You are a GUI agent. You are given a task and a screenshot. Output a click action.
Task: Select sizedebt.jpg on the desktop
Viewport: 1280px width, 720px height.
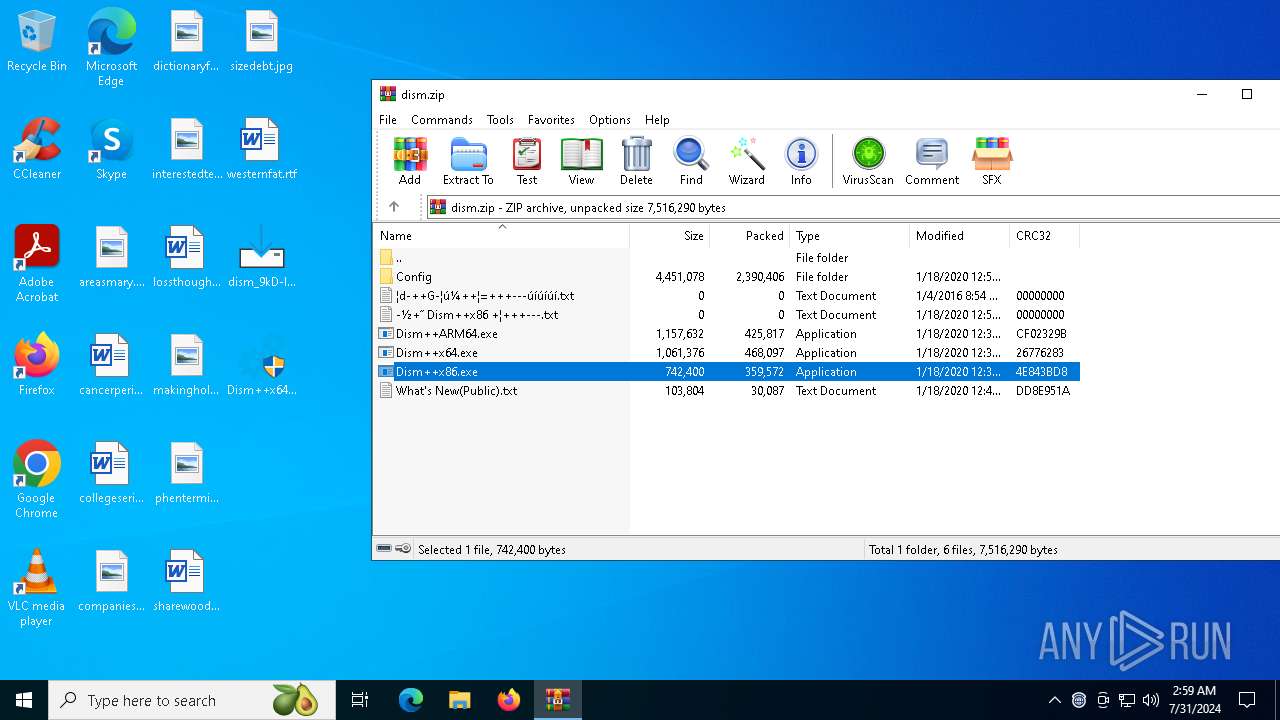tap(261, 42)
